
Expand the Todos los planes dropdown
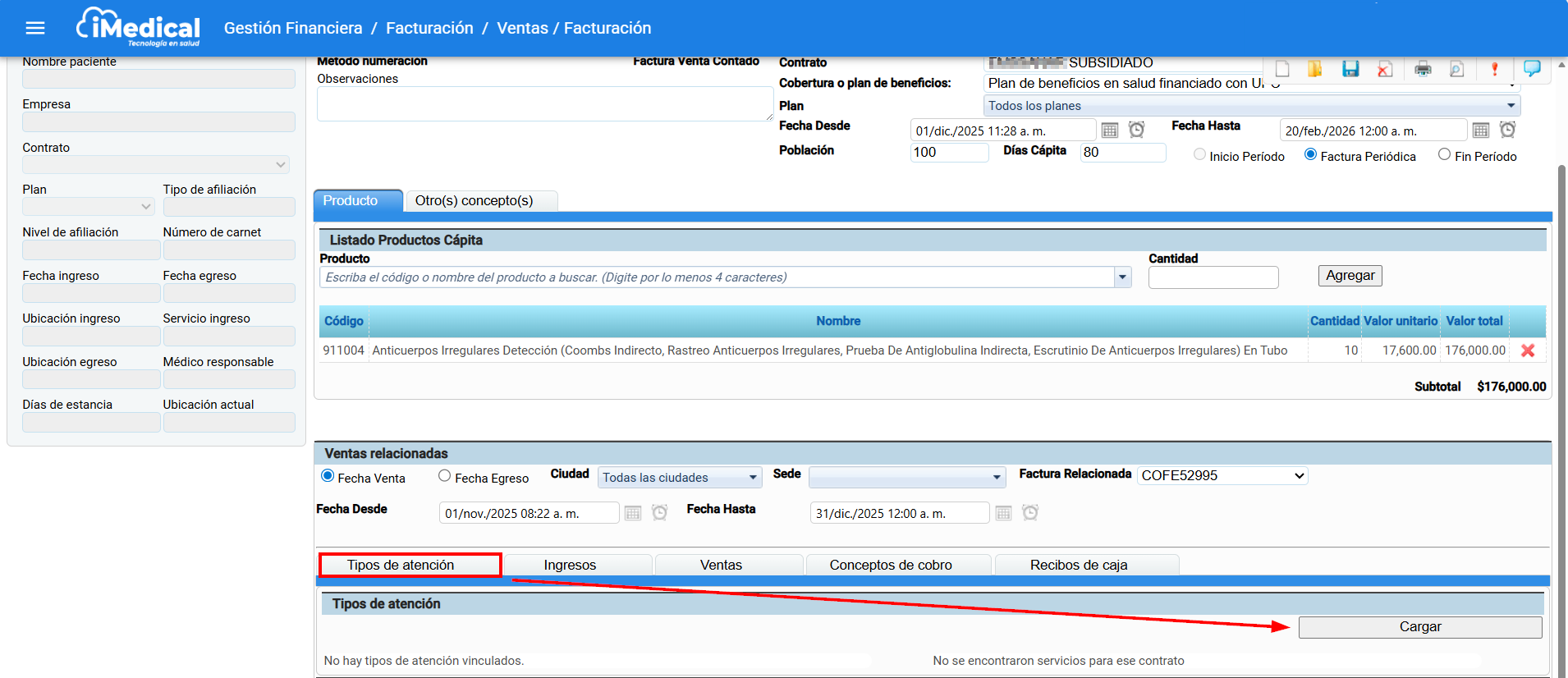(1251, 106)
